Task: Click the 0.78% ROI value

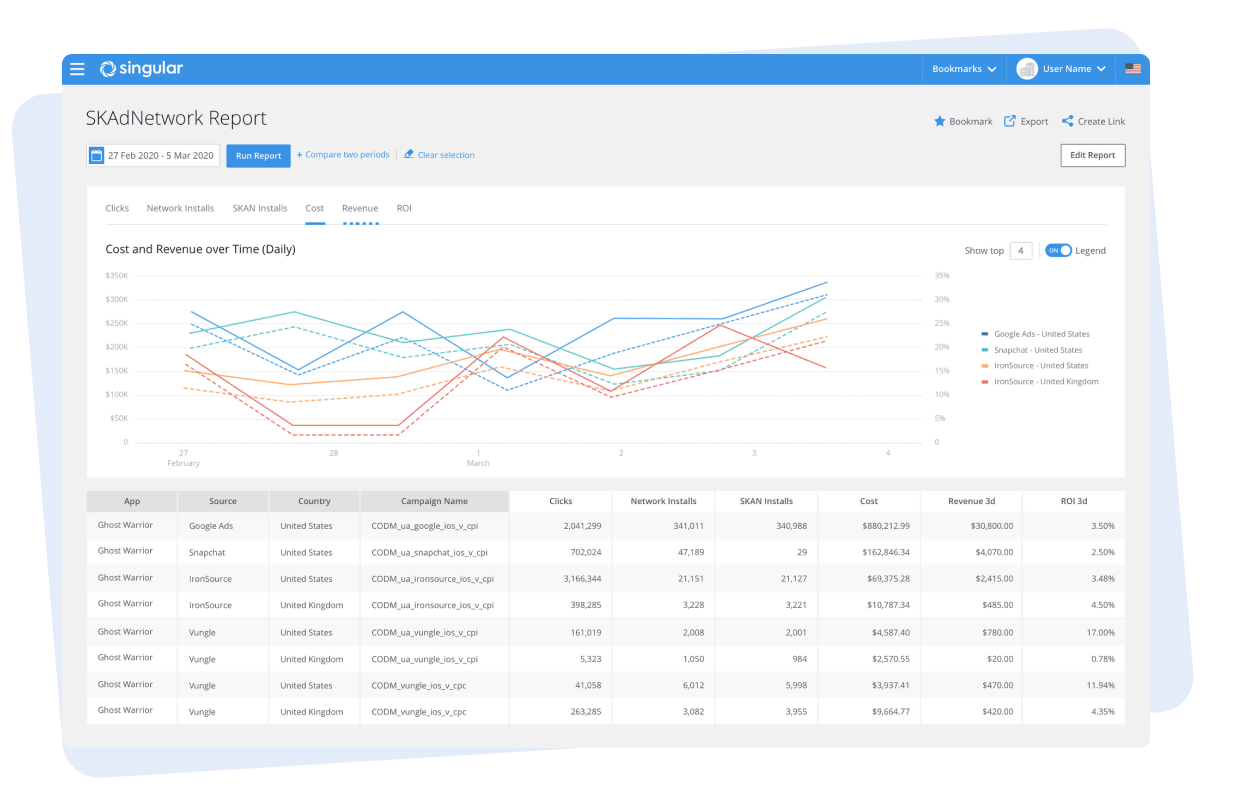Action: click(x=1101, y=659)
